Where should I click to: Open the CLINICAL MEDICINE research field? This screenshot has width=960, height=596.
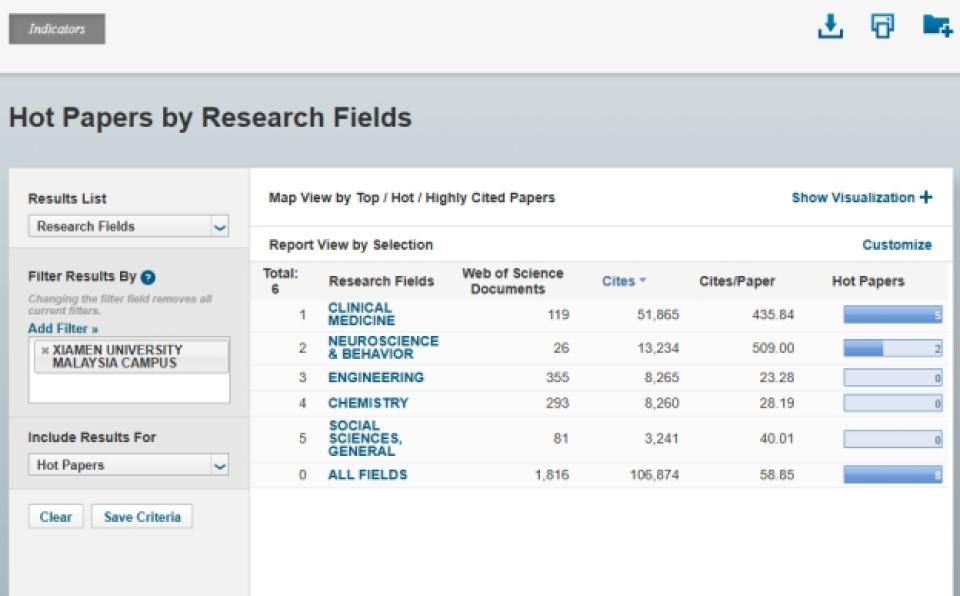(x=361, y=314)
